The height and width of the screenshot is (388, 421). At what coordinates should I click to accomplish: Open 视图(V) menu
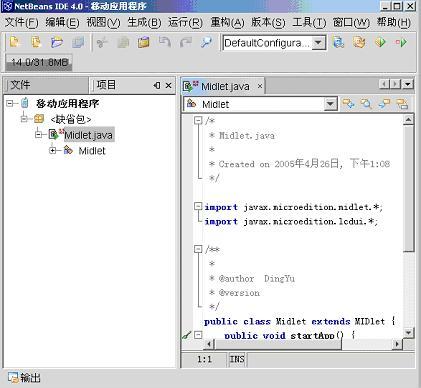pyautogui.click(x=103, y=22)
